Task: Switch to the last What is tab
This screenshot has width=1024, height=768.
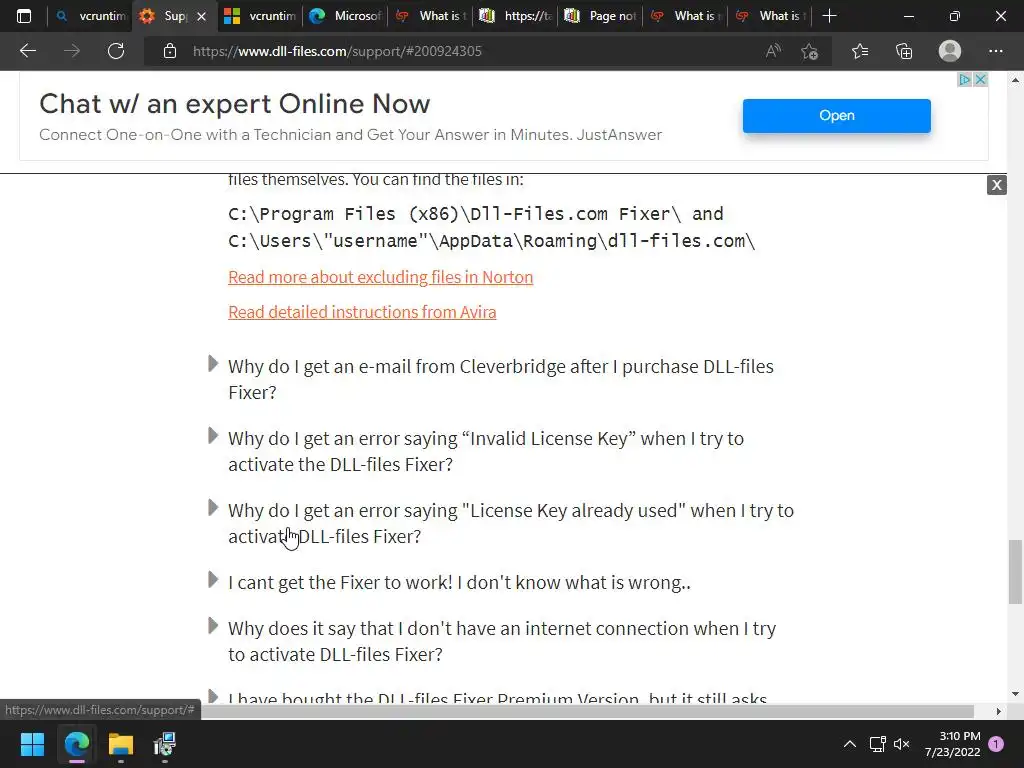Action: pyautogui.click(x=770, y=16)
